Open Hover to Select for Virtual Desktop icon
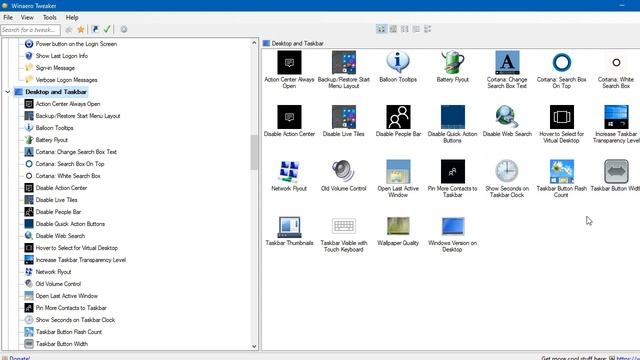 point(562,117)
